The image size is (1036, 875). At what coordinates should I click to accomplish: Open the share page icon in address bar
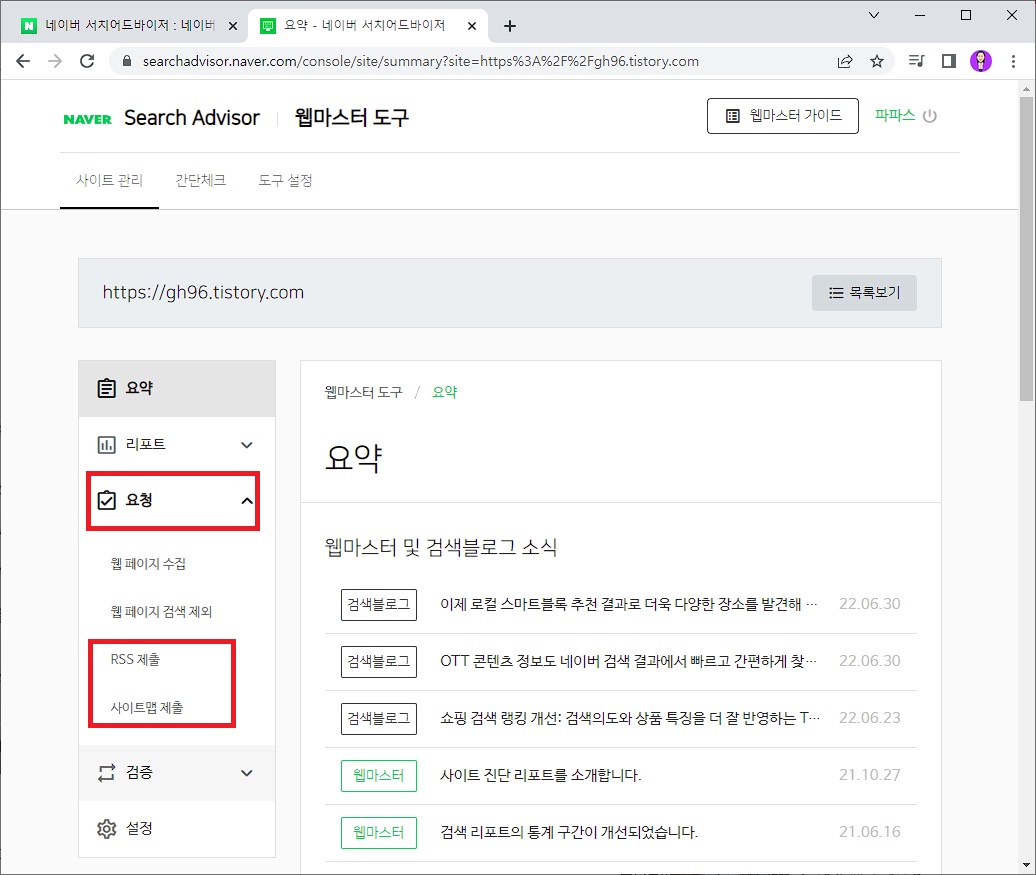click(845, 61)
